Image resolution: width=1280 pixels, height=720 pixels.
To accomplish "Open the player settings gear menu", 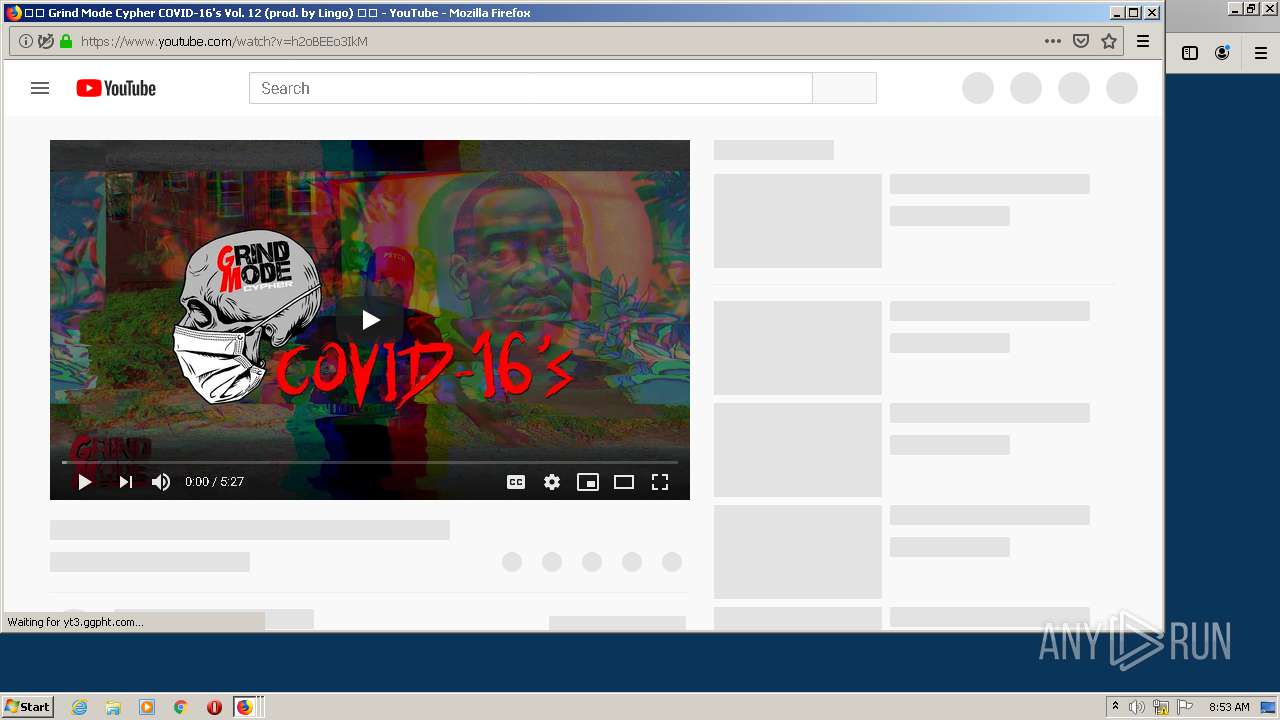I will pos(552,482).
